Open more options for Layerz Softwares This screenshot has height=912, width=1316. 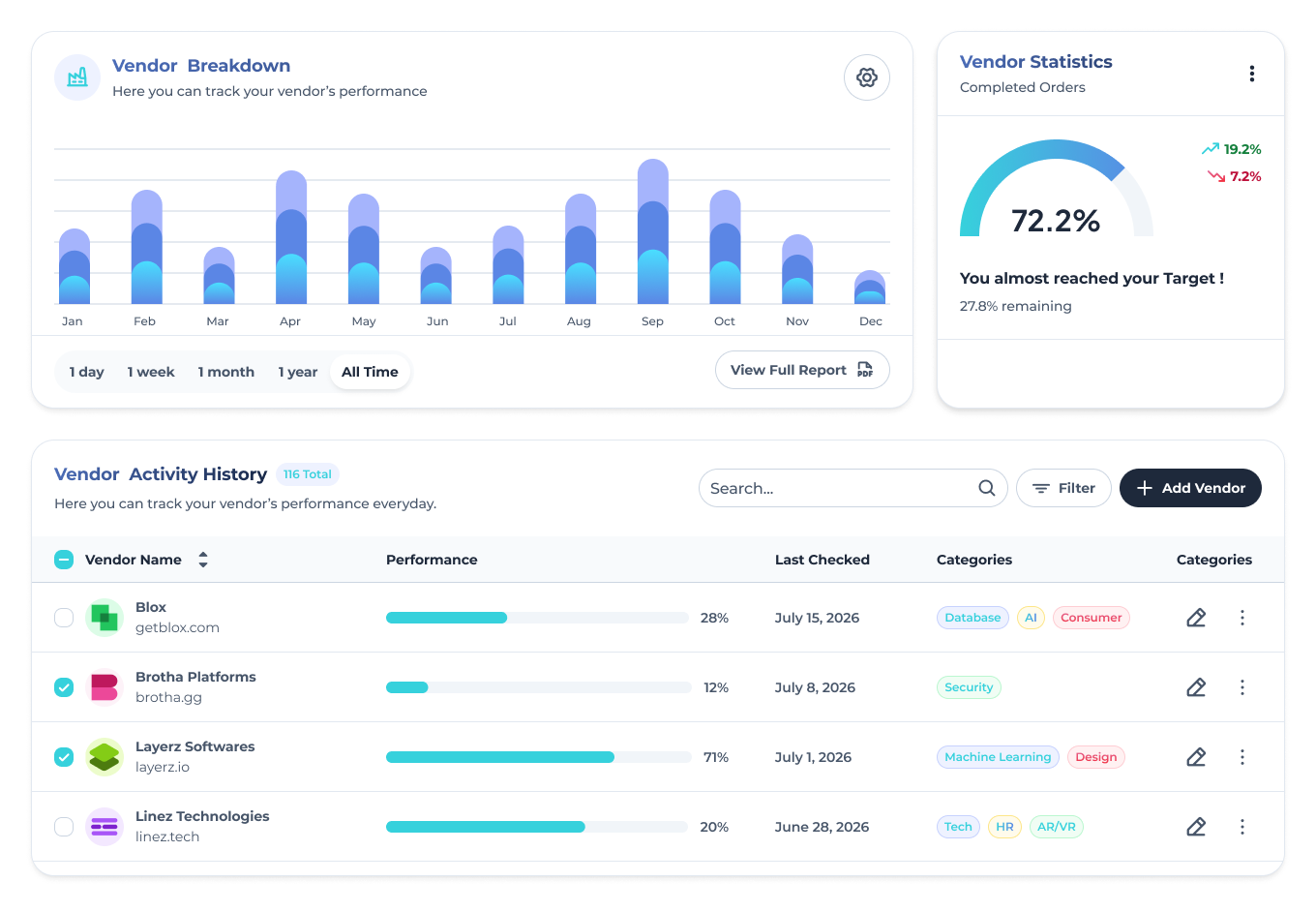[x=1242, y=757]
